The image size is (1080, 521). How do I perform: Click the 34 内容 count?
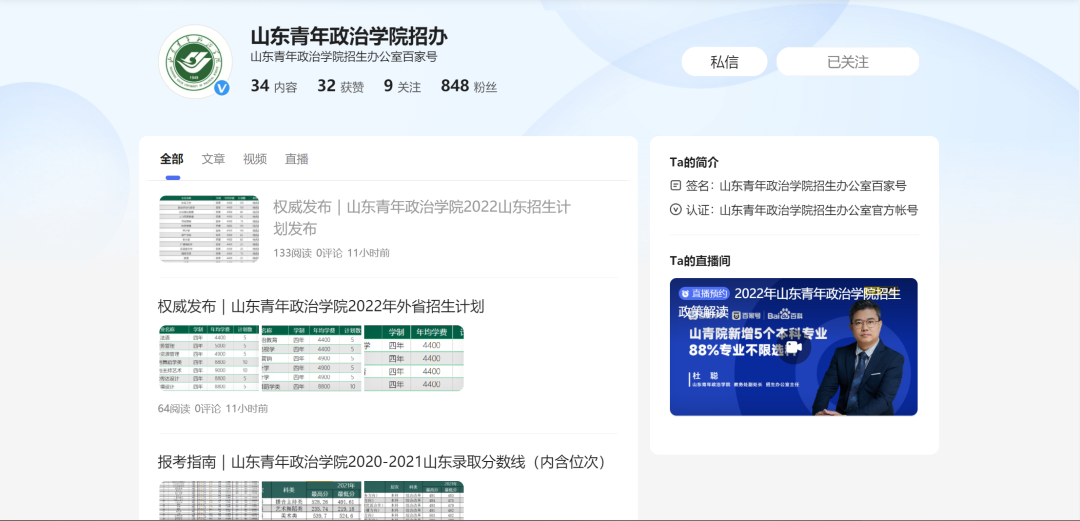(274, 86)
